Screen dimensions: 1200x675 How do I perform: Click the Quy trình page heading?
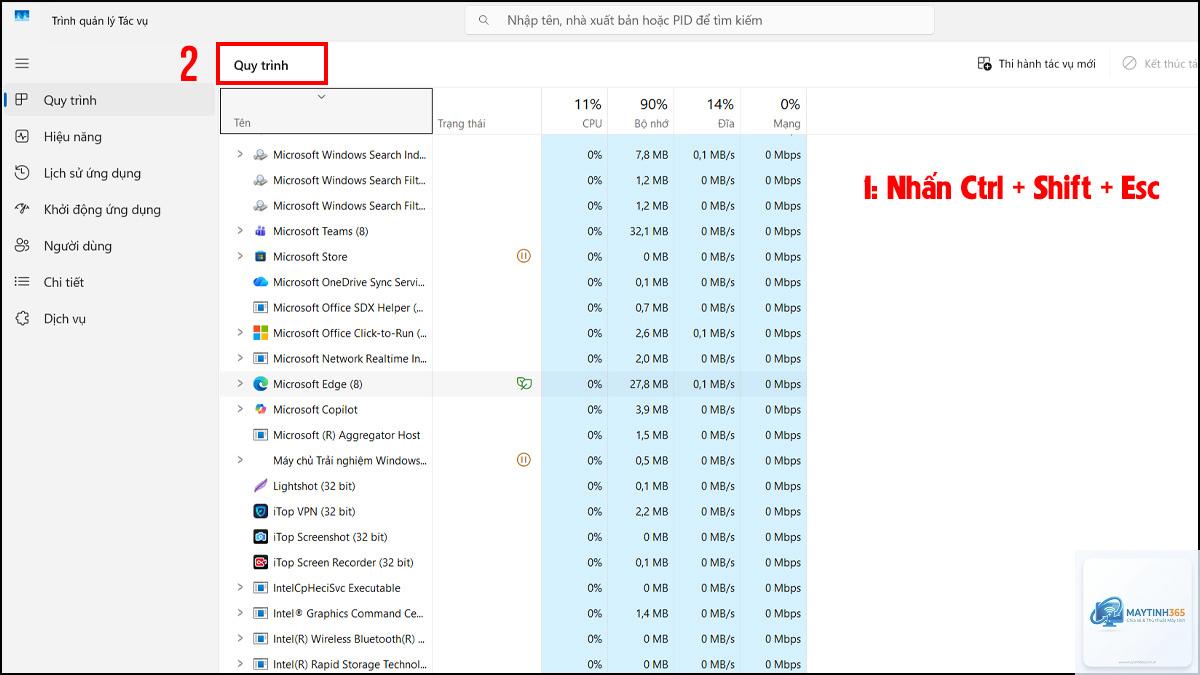[261, 65]
